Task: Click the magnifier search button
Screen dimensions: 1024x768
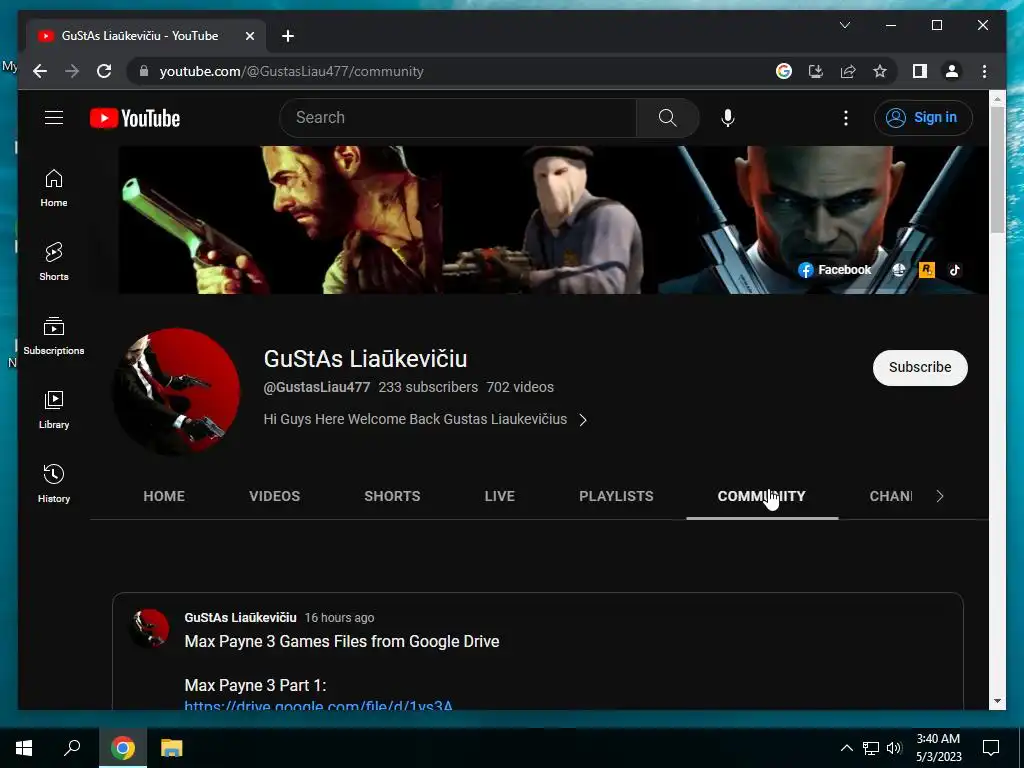Action: click(667, 118)
